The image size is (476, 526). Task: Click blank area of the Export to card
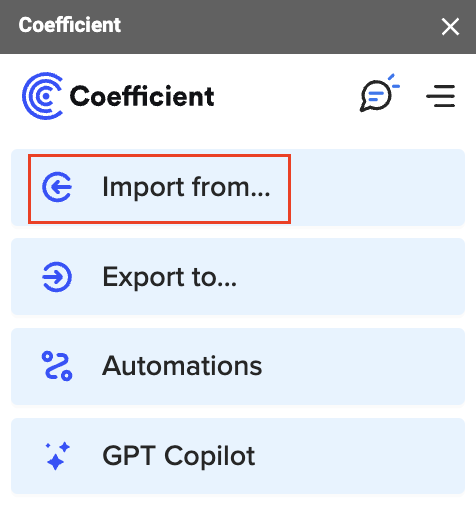(x=351, y=277)
